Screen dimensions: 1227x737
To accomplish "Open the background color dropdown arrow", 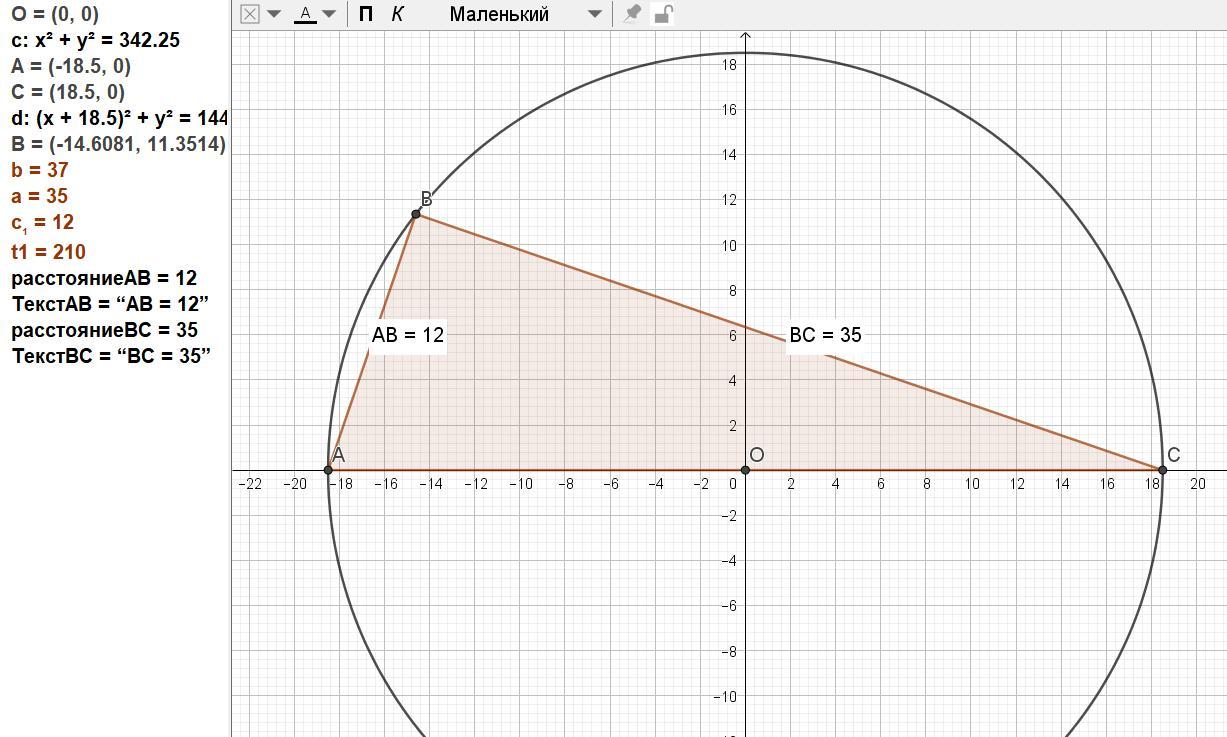I will pyautogui.click(x=273, y=14).
